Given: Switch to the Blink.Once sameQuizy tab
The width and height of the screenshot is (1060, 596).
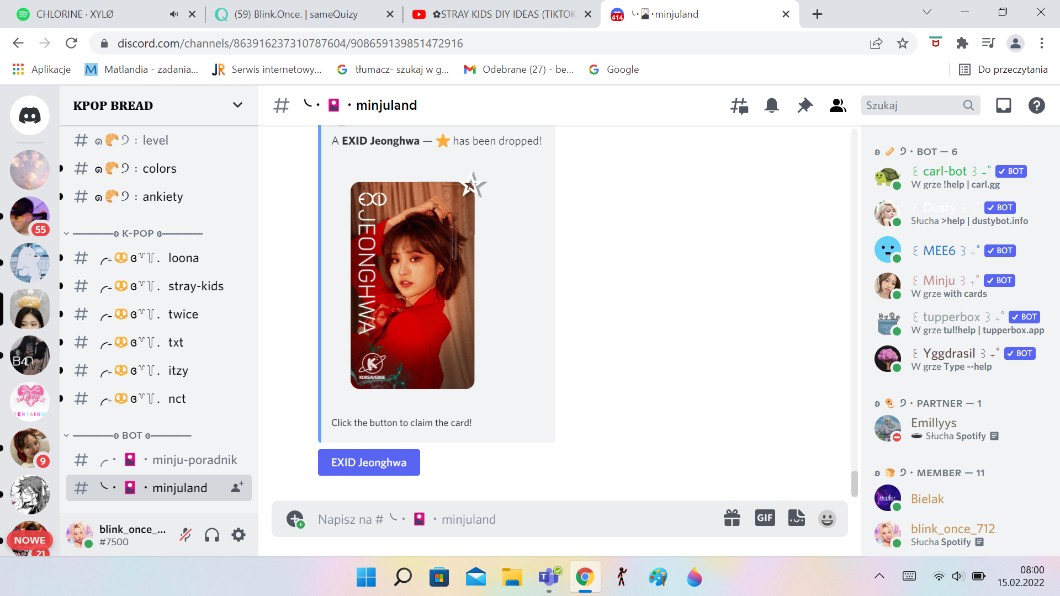Looking at the screenshot, I should point(306,14).
